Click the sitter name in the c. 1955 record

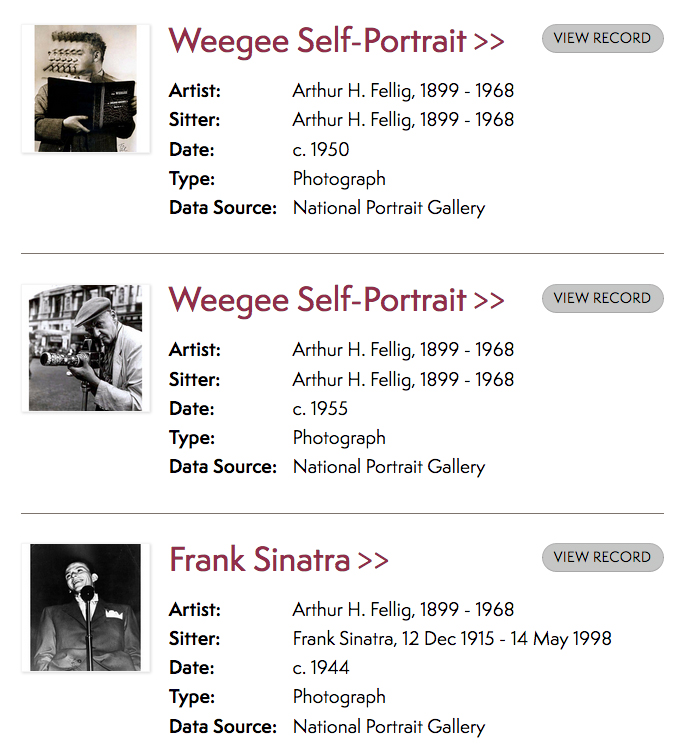click(403, 379)
